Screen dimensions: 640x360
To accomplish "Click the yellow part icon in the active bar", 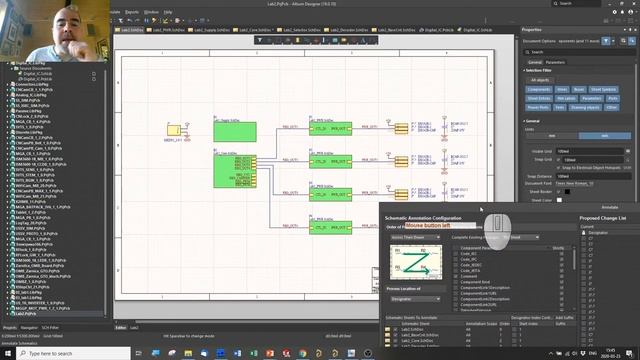I will (298, 40).
